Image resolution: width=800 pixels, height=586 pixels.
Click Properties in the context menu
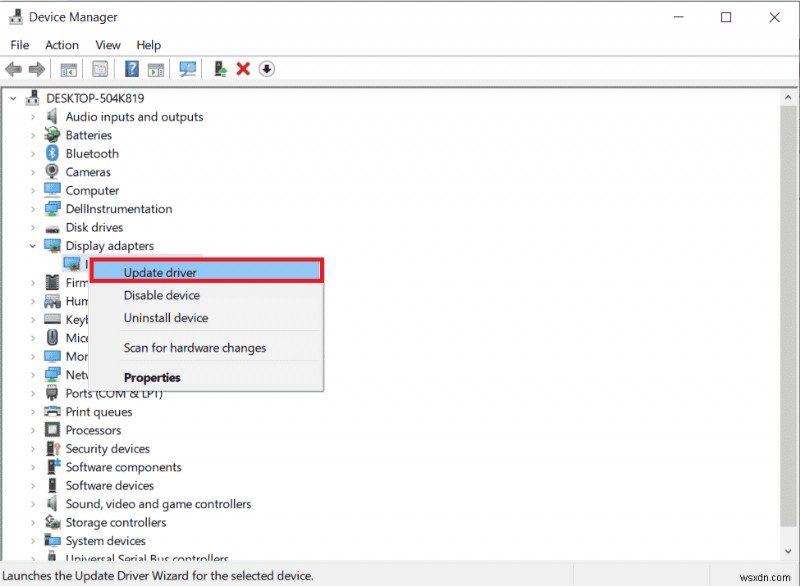[152, 377]
